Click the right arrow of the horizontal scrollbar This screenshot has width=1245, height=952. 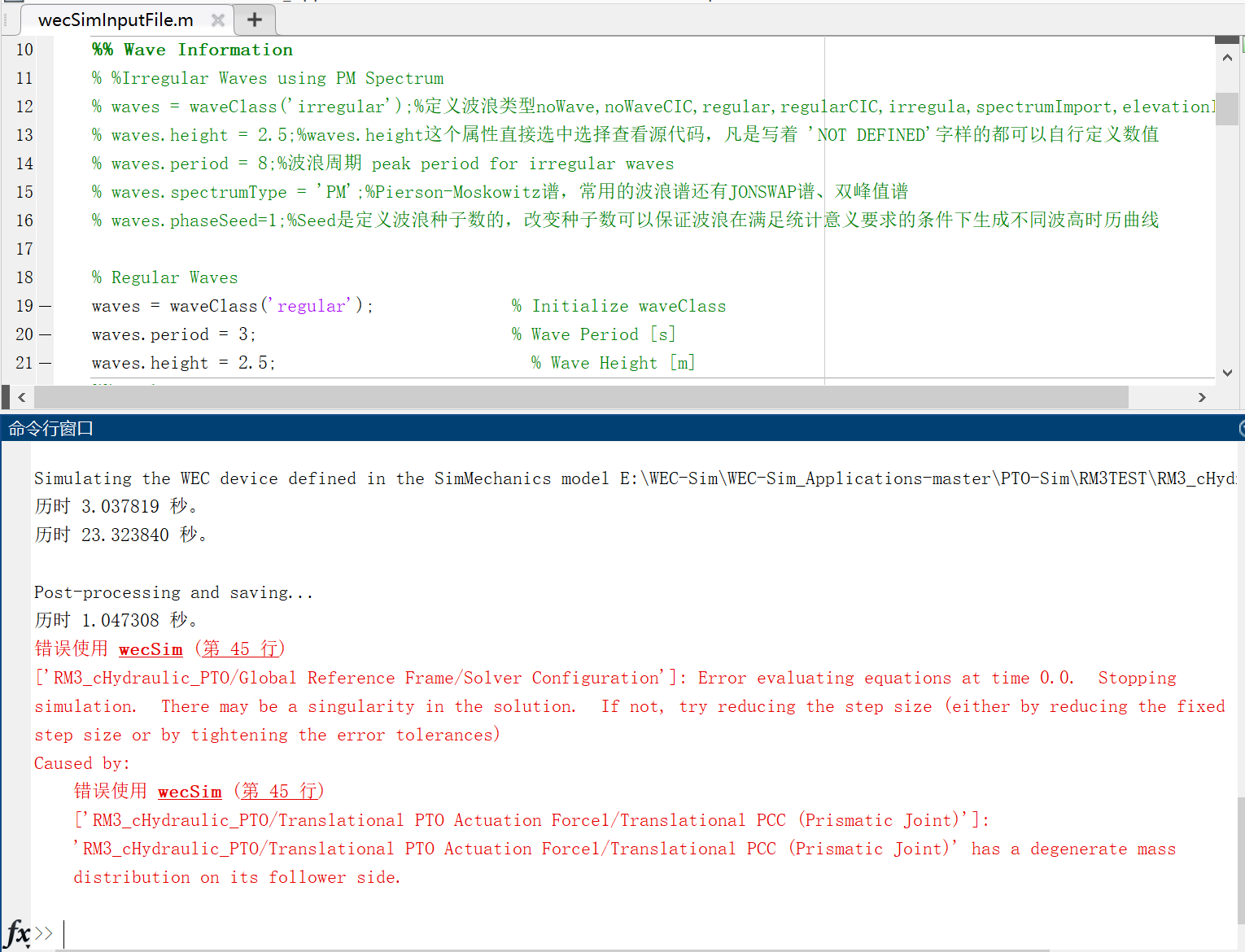(1202, 397)
